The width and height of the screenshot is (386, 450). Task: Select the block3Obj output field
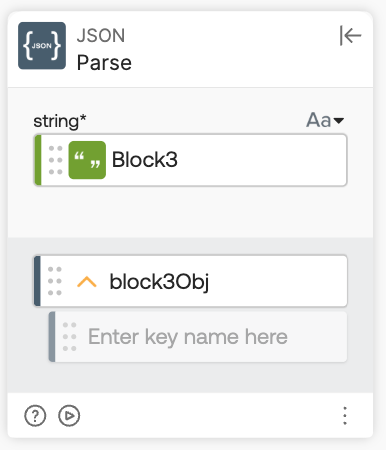pos(191,281)
